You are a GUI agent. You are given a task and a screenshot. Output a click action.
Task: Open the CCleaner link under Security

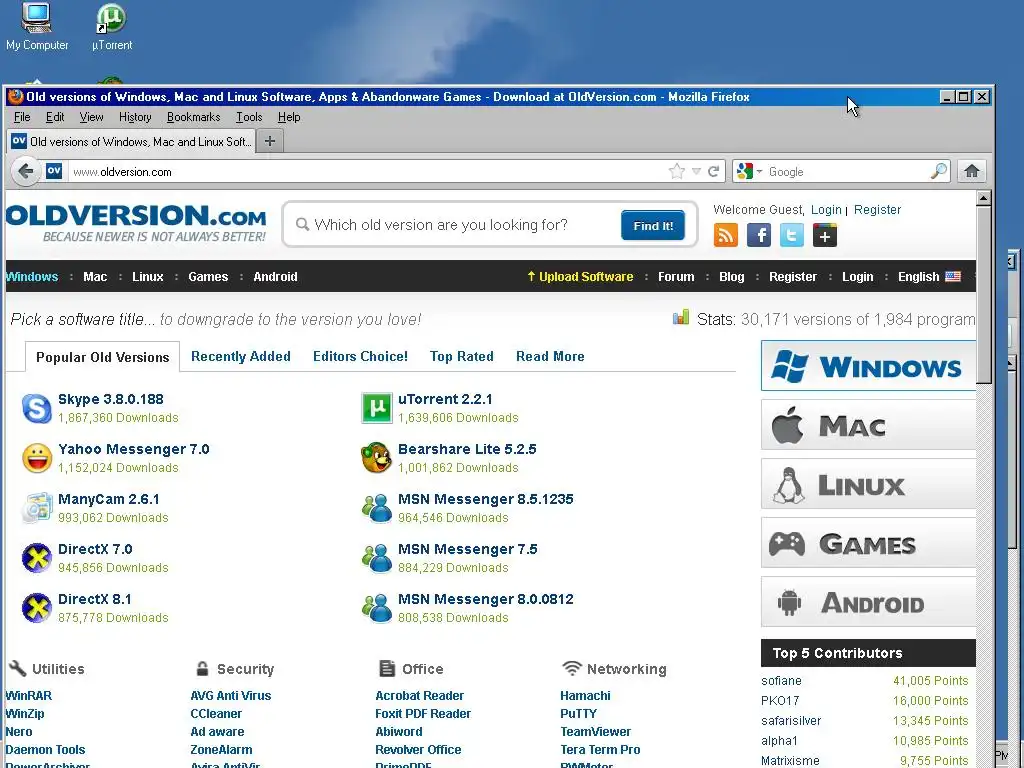(x=216, y=714)
